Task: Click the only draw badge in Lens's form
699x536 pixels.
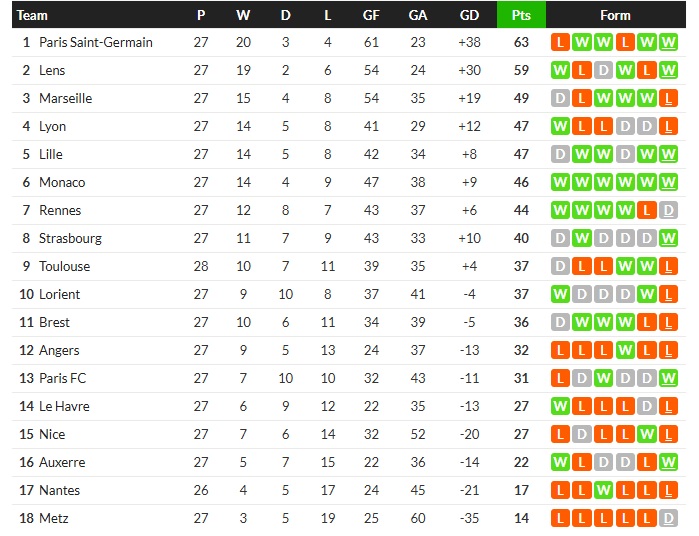Action: 602,71
